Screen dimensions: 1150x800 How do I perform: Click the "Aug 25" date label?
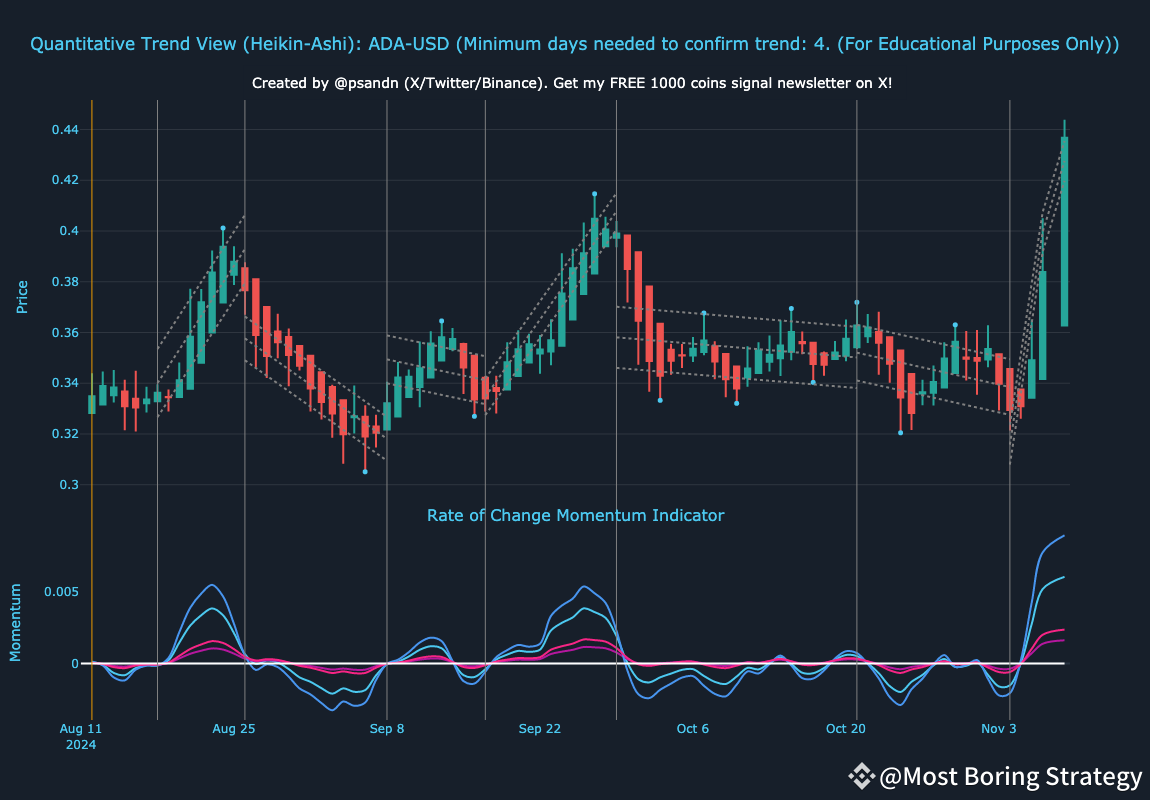click(234, 729)
